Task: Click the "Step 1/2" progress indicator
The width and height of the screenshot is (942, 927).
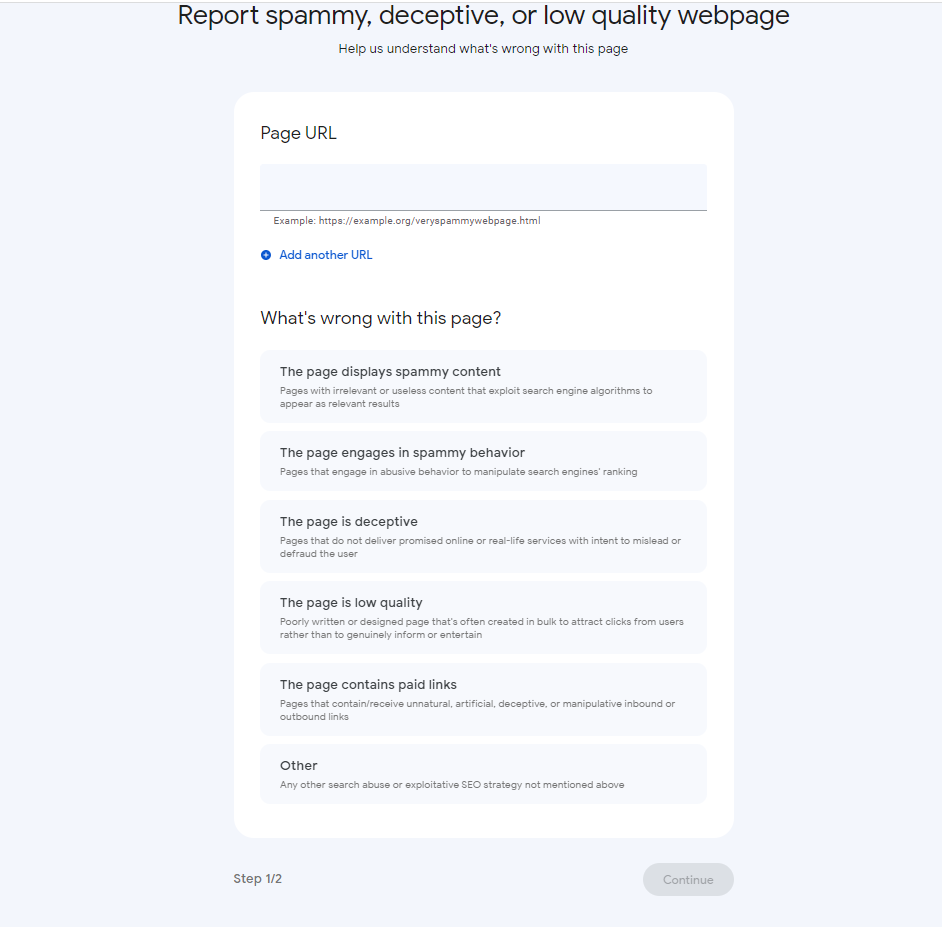Action: [258, 879]
